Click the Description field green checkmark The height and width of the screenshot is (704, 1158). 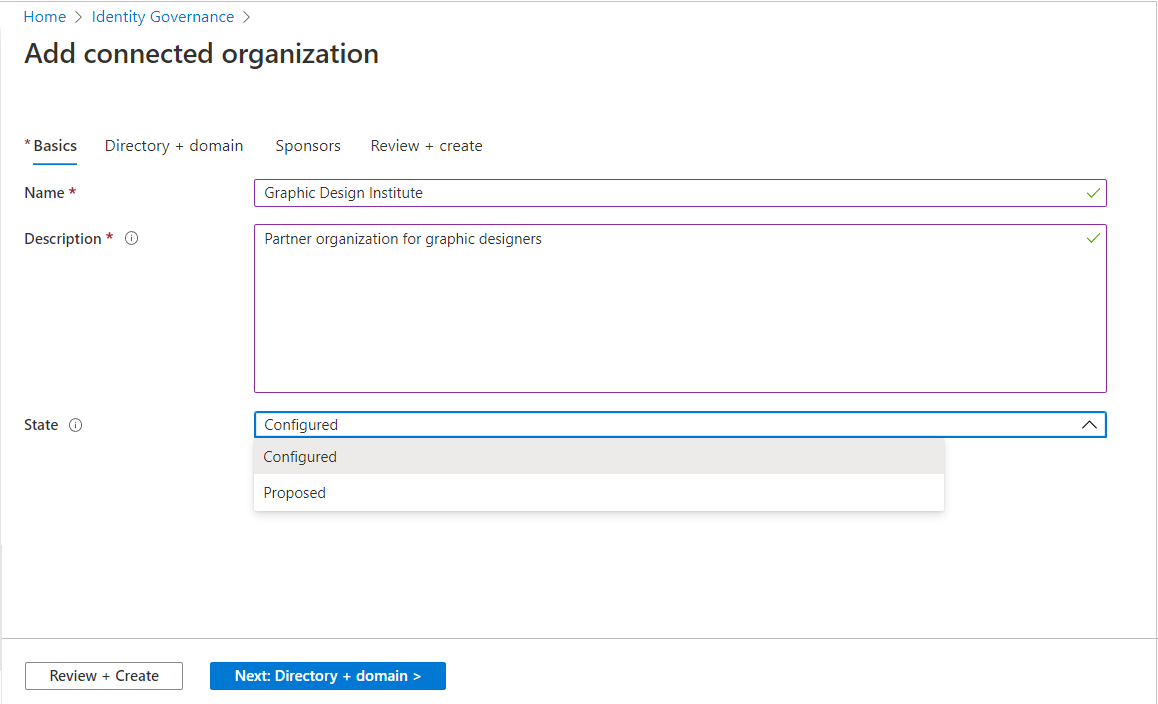coord(1093,239)
